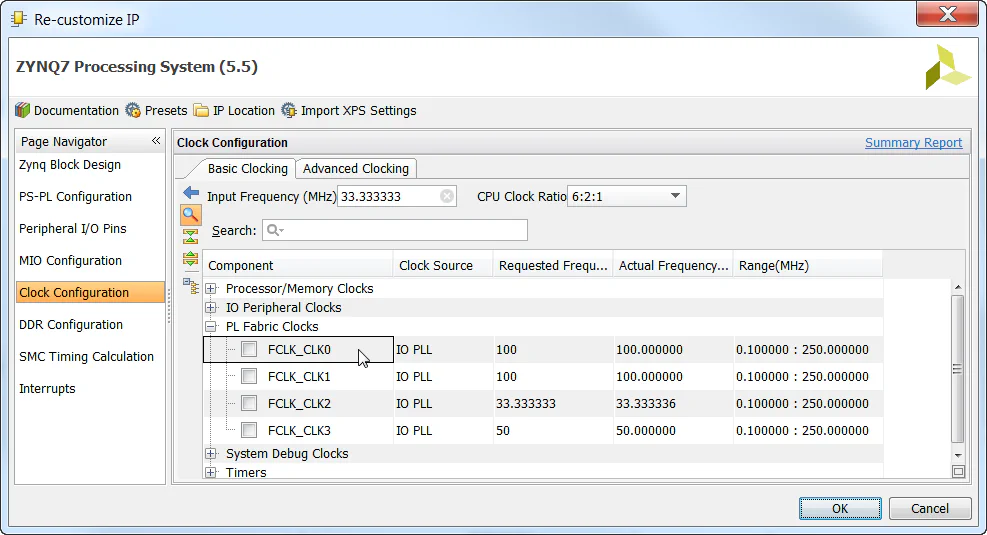Viewport: 987px width, 535px height.
Task: Click the table vertical scrollbar thumb
Action: [957, 369]
